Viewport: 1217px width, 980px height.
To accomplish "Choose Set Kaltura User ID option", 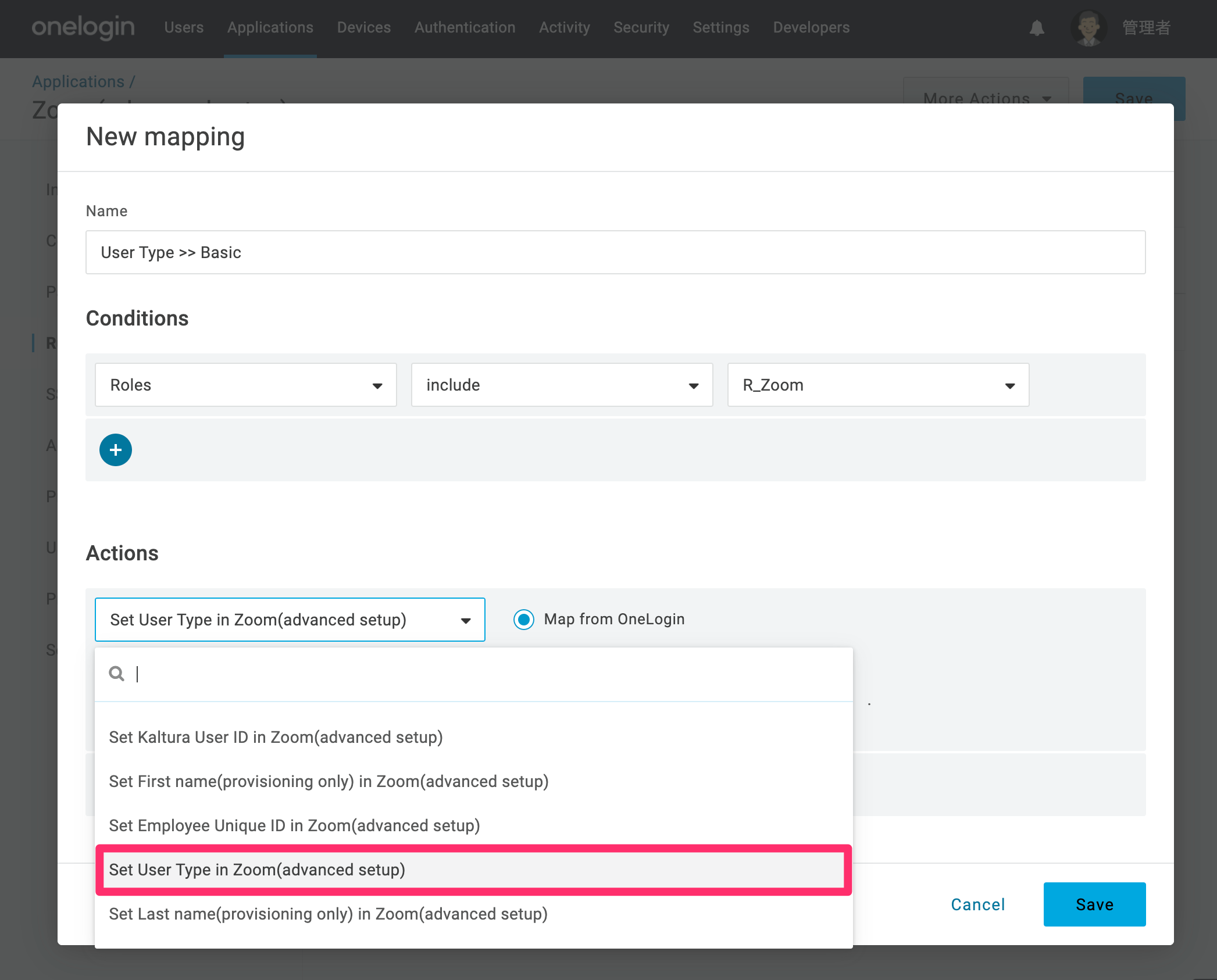I will (x=474, y=737).
